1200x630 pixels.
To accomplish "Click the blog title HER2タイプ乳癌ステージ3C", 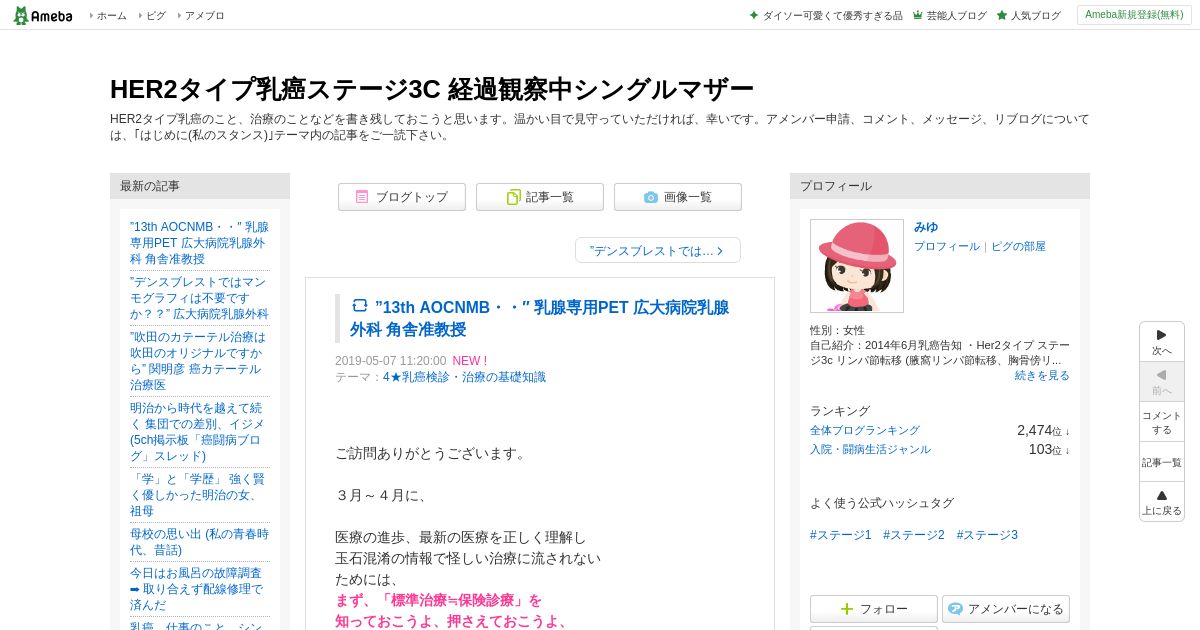I will [432, 89].
